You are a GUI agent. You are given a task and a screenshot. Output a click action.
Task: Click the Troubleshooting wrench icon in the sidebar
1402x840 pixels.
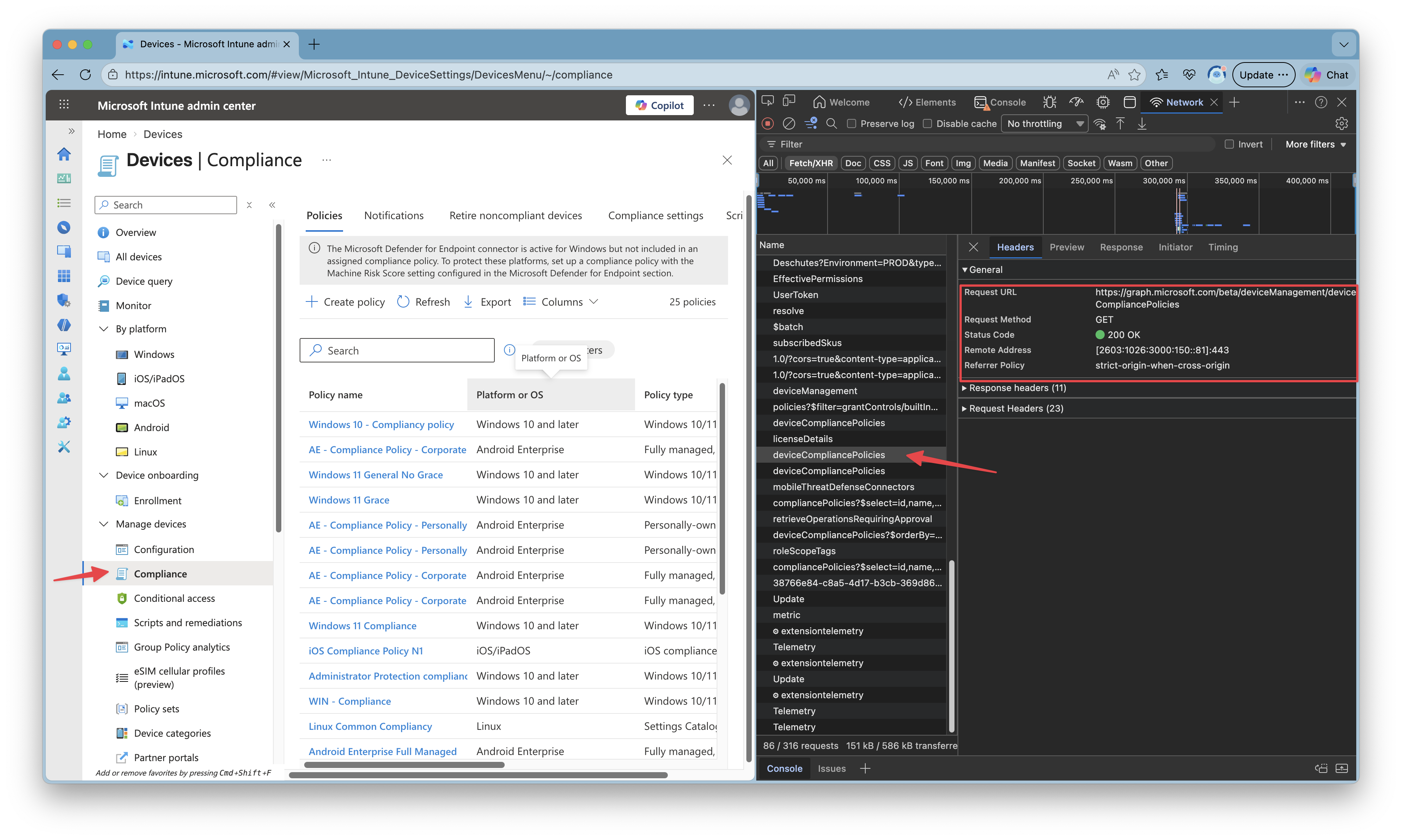point(64,447)
